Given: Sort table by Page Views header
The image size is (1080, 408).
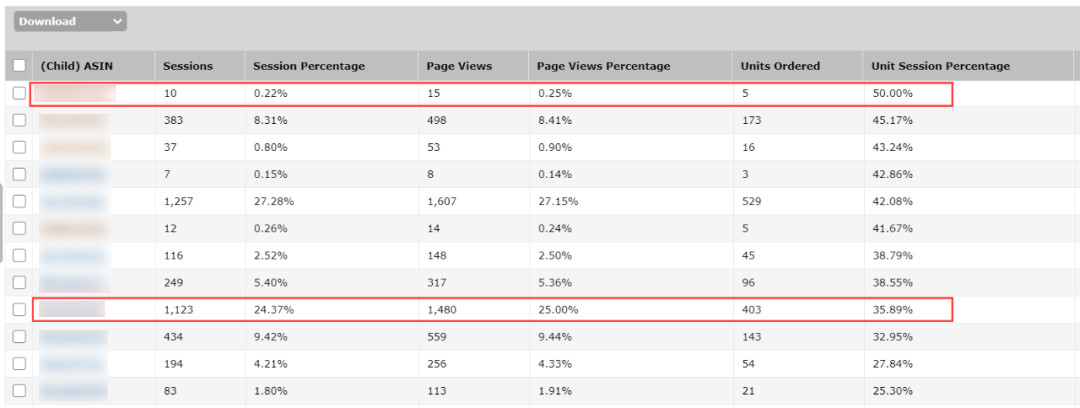Looking at the screenshot, I should [x=459, y=66].
